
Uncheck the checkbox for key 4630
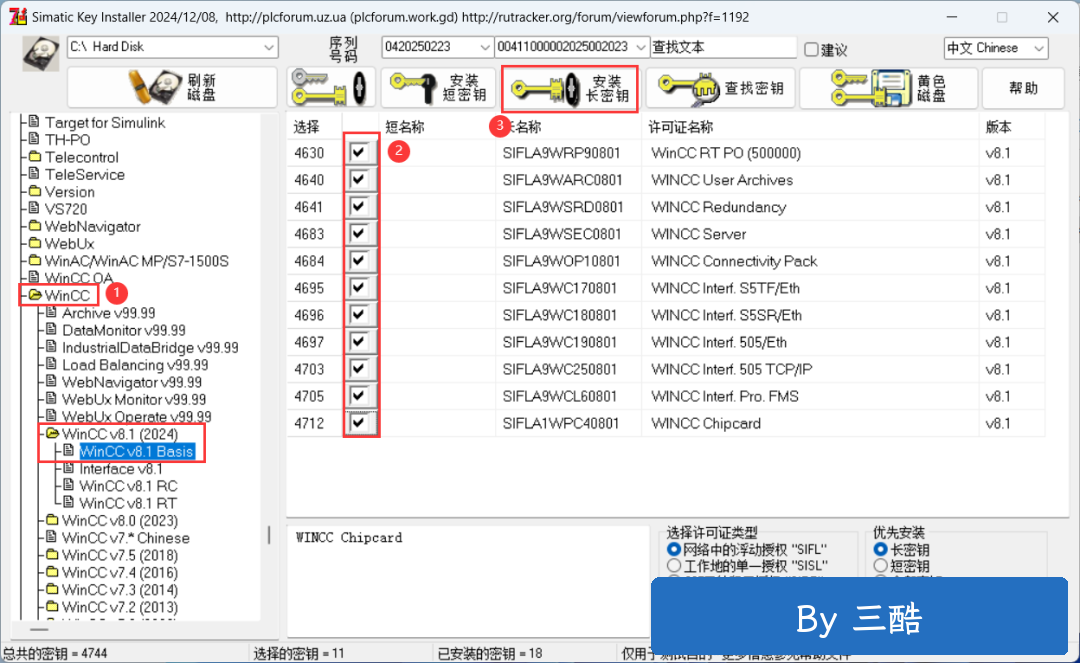pos(358,152)
